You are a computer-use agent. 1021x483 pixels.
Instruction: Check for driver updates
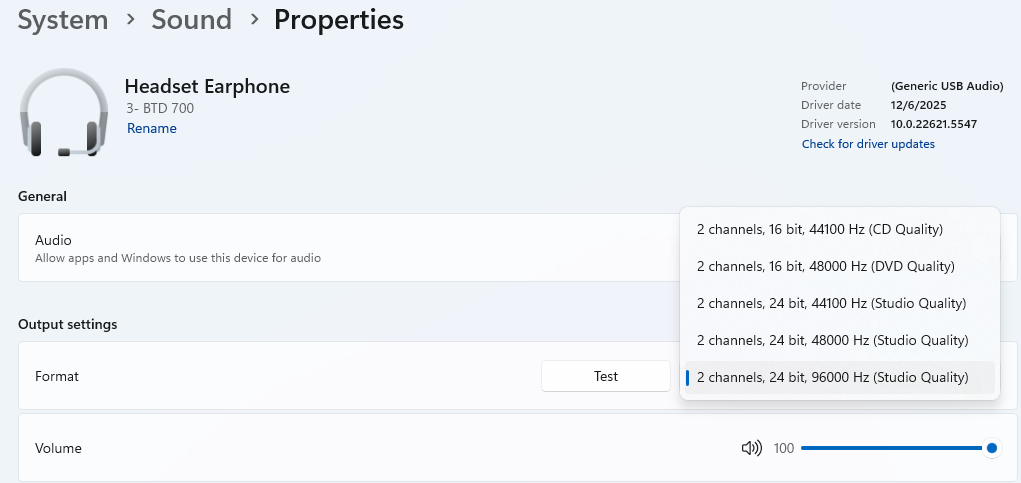coord(868,144)
